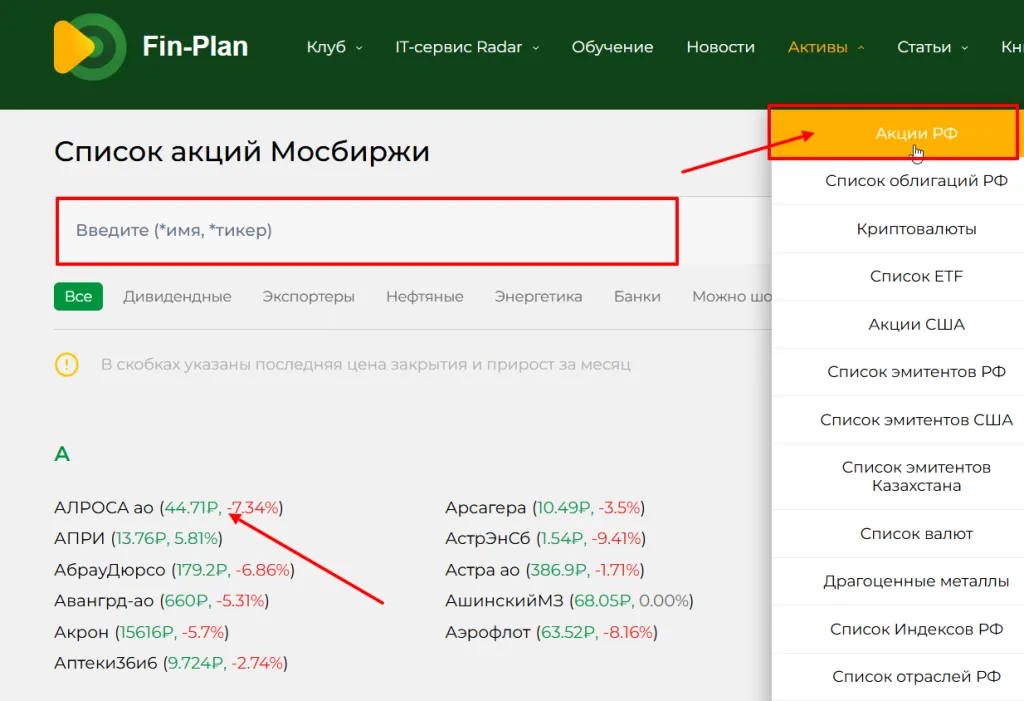Click the green letter А section header

[62, 453]
